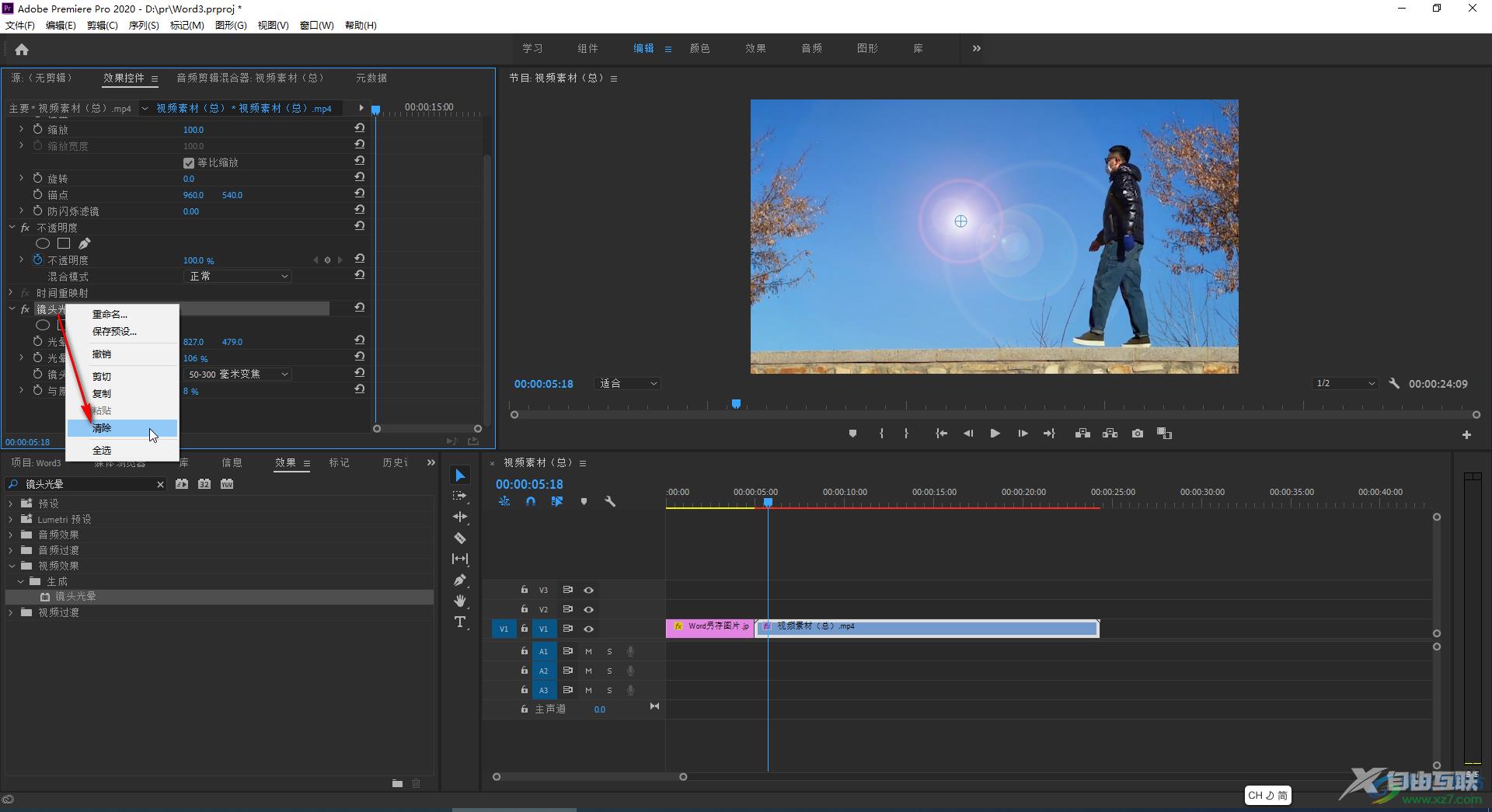Viewport: 1492px width, 812px height.
Task: Toggle 等比缩放 checkbox
Action: coord(188,162)
